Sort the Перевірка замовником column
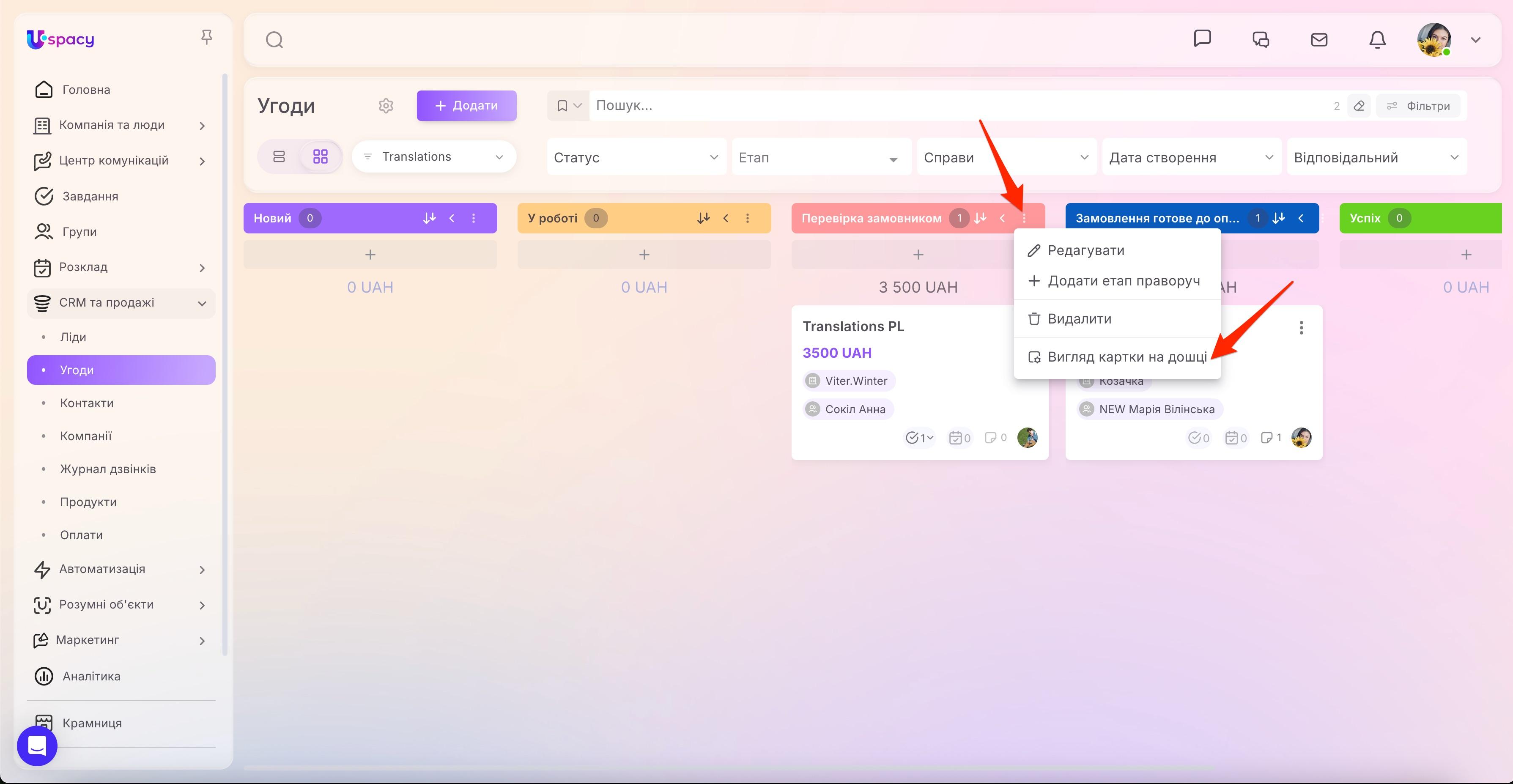Screen dimensions: 1513x784 point(980,218)
